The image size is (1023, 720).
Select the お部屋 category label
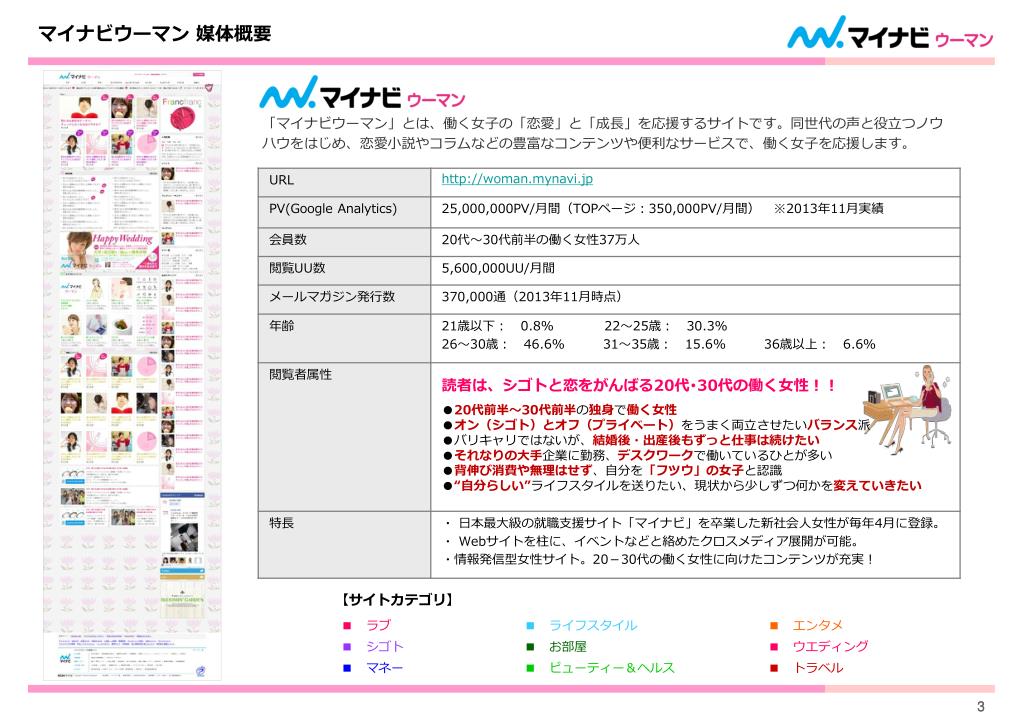(x=568, y=646)
